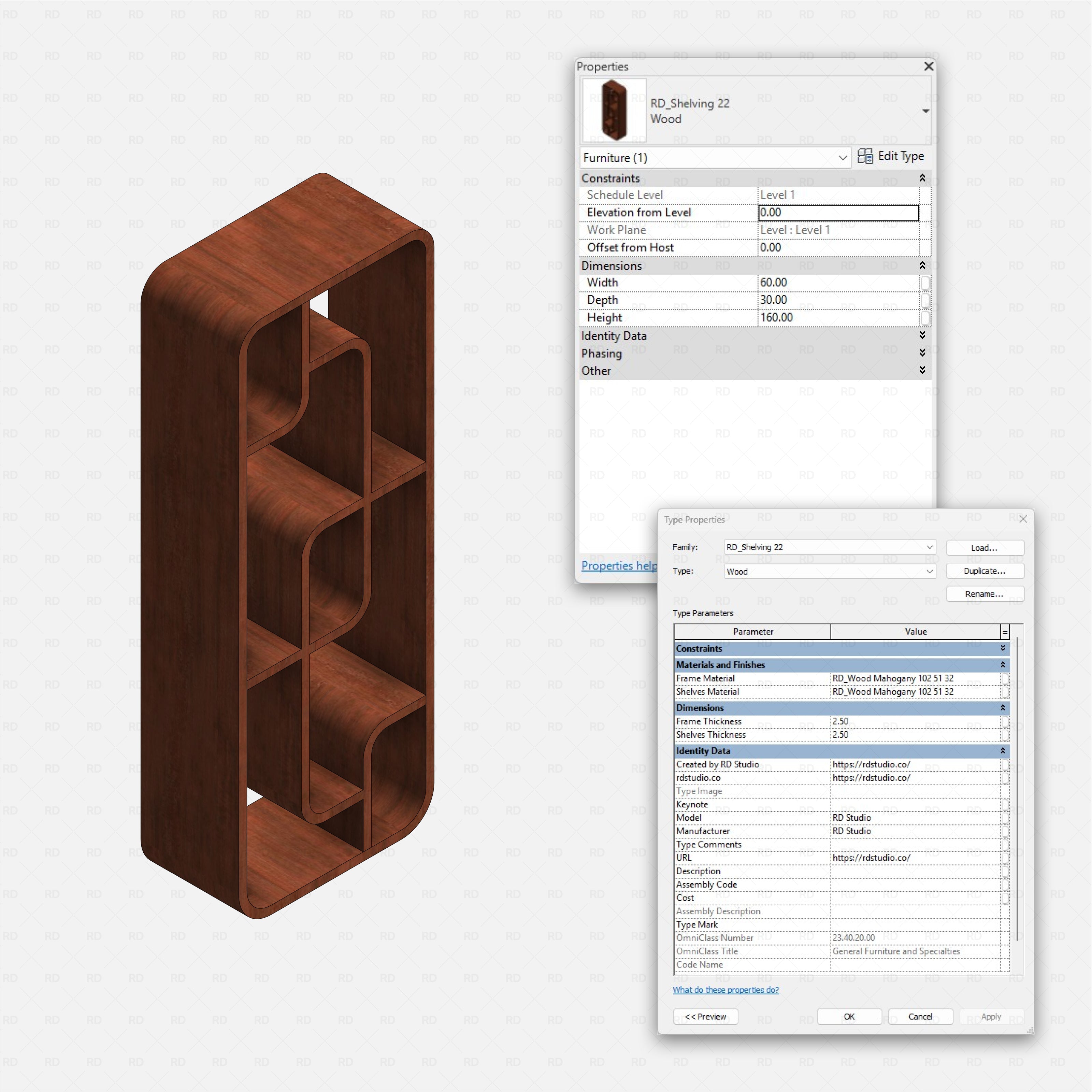The height and width of the screenshot is (1092, 1092).
Task: Click the Height value 160.00
Action: 838,318
